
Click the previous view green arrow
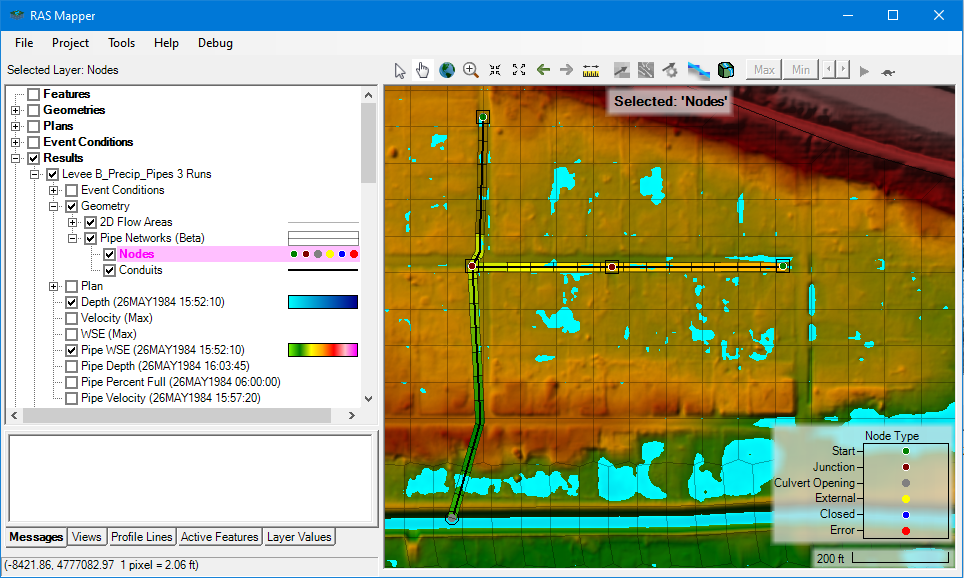[543, 70]
